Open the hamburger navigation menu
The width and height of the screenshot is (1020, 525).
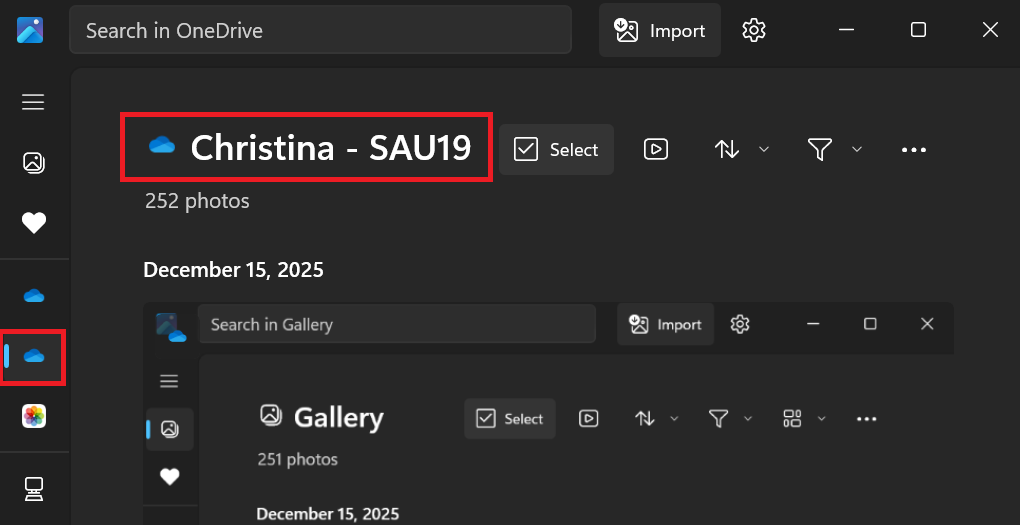pos(33,102)
